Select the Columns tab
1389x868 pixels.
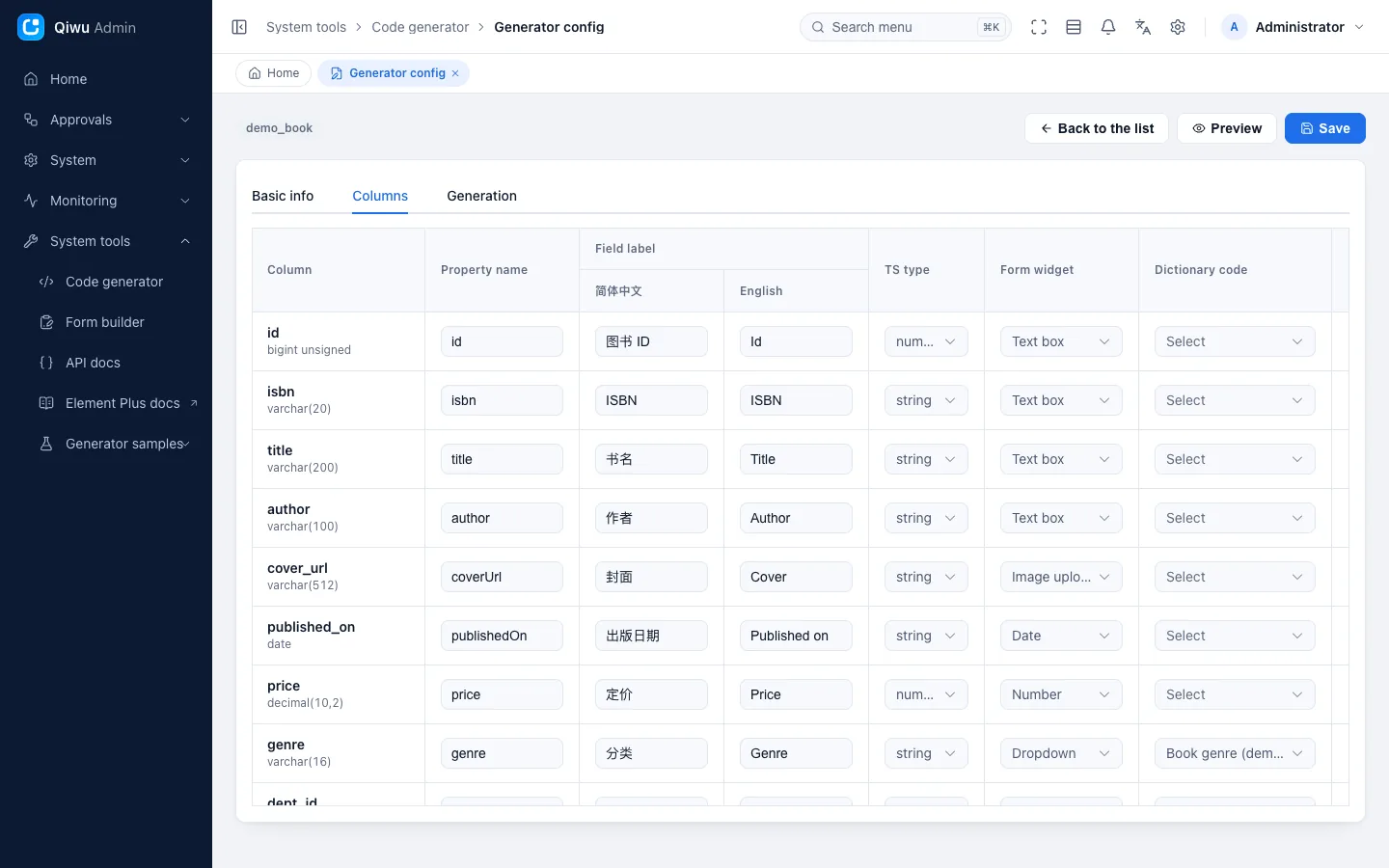click(x=380, y=196)
